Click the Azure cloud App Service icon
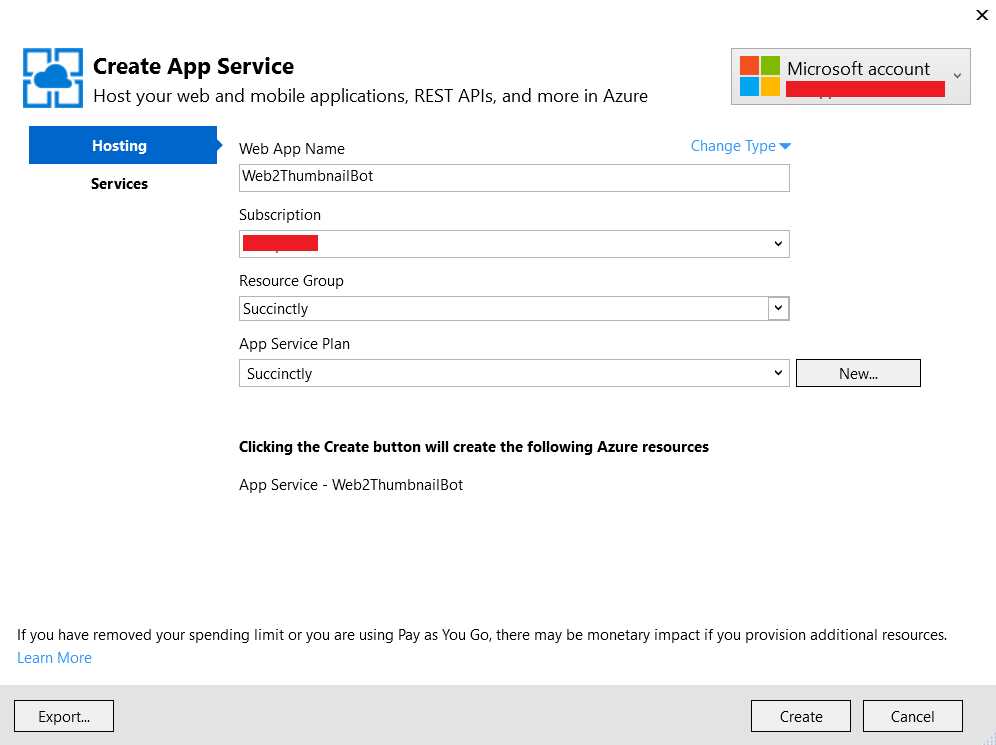 [52, 77]
